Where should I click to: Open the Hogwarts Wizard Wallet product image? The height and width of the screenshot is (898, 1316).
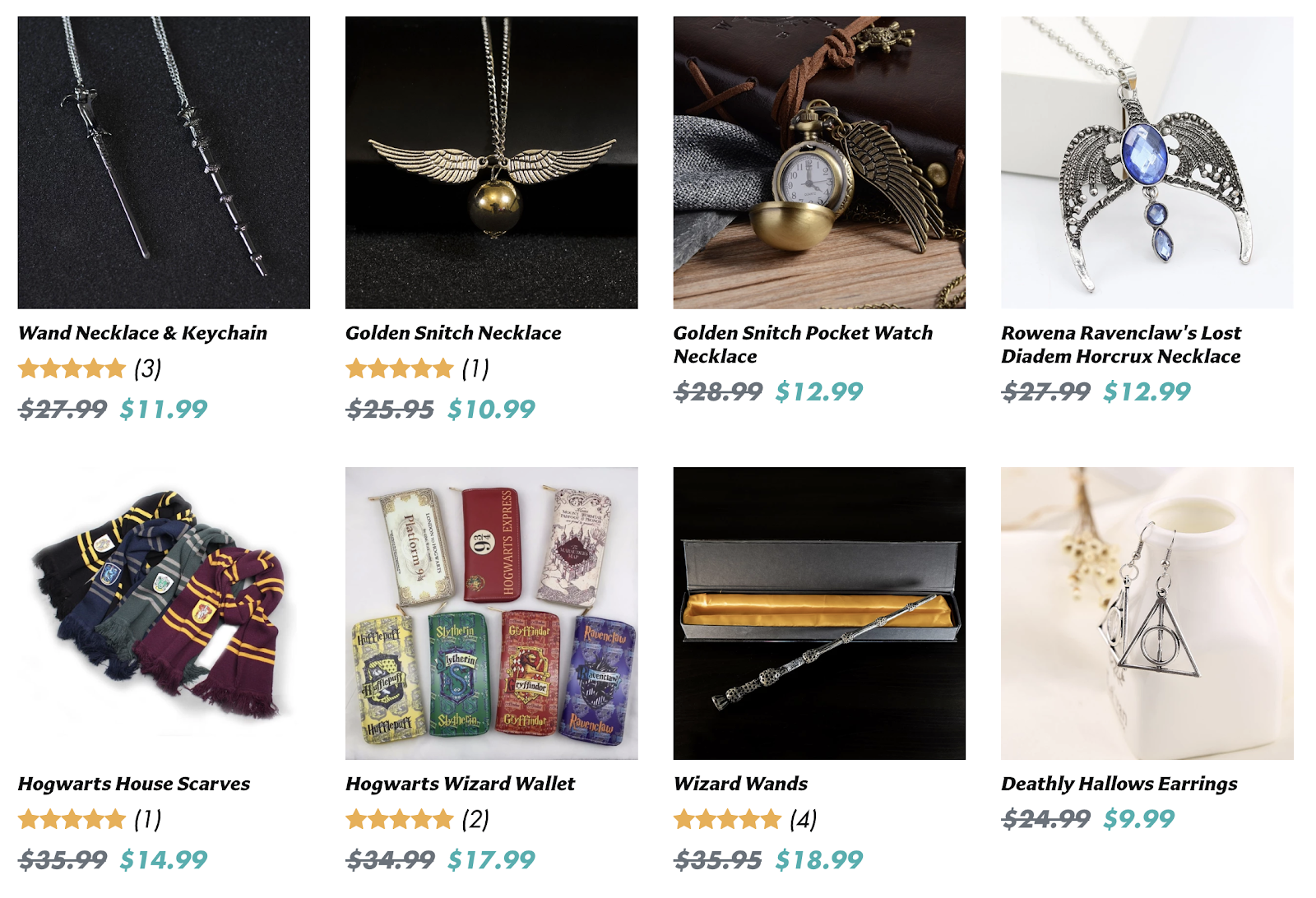(491, 613)
